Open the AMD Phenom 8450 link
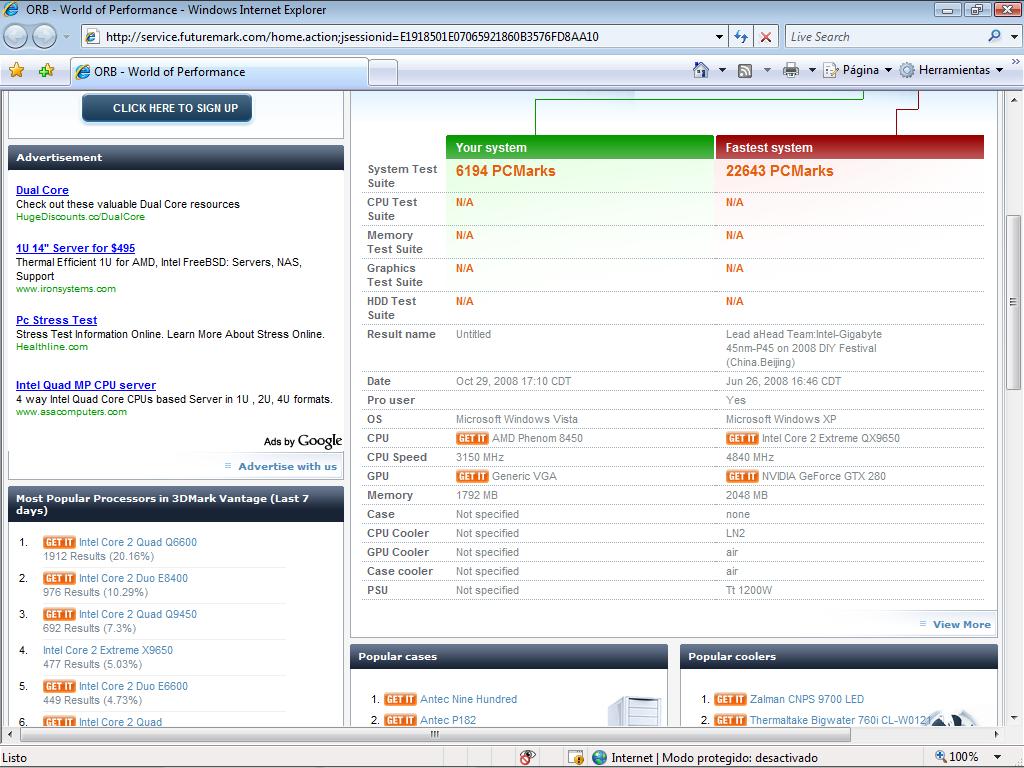The width and height of the screenshot is (1024, 768). click(x=537, y=438)
